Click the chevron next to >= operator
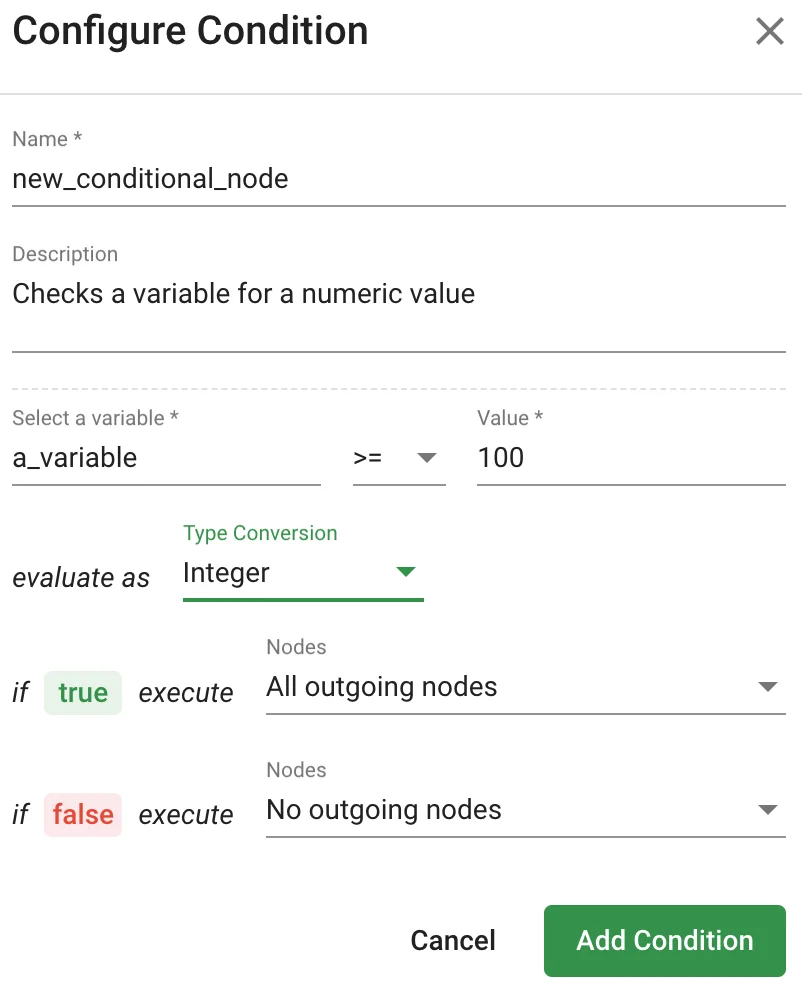The height and width of the screenshot is (992, 802). pos(428,458)
